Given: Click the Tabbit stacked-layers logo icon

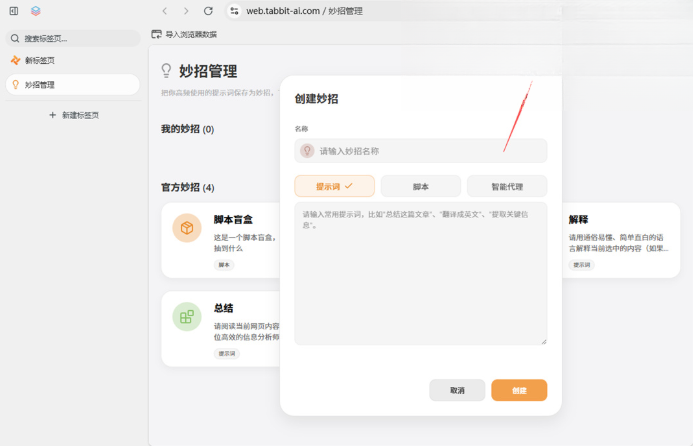Looking at the screenshot, I should click(x=36, y=11).
